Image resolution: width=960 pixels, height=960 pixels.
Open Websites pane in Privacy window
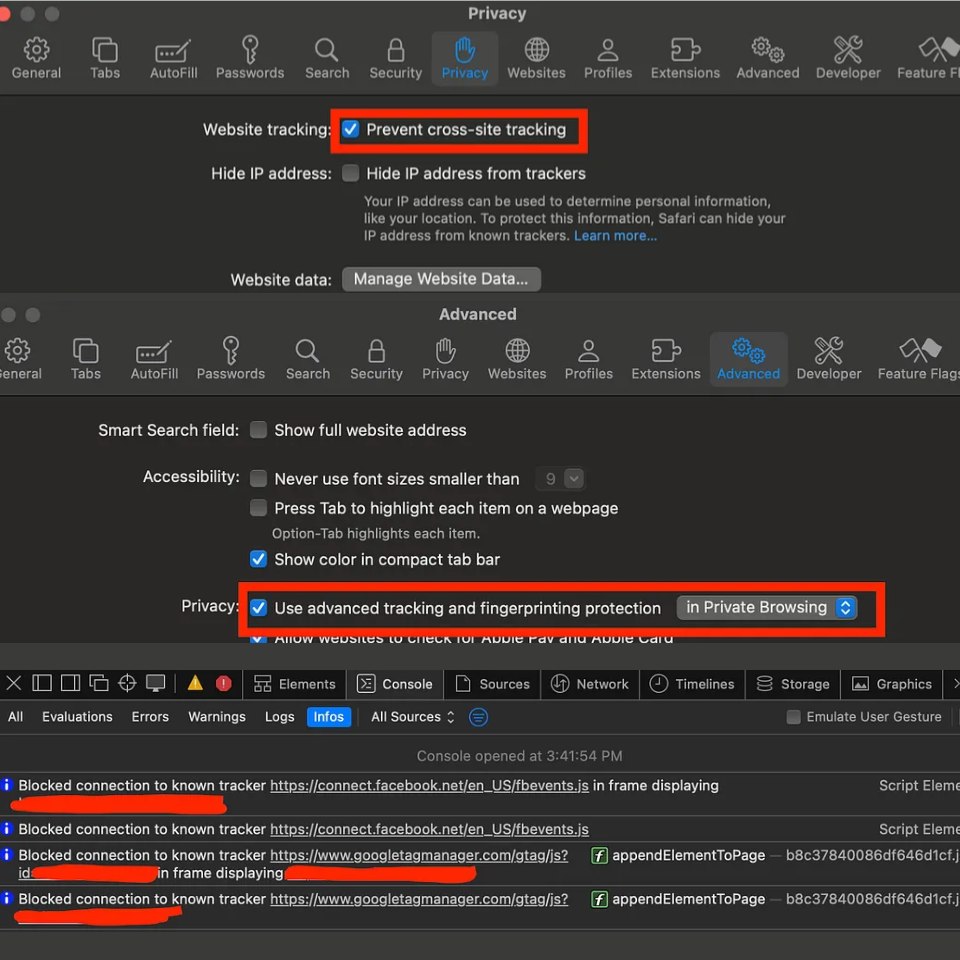(536, 58)
